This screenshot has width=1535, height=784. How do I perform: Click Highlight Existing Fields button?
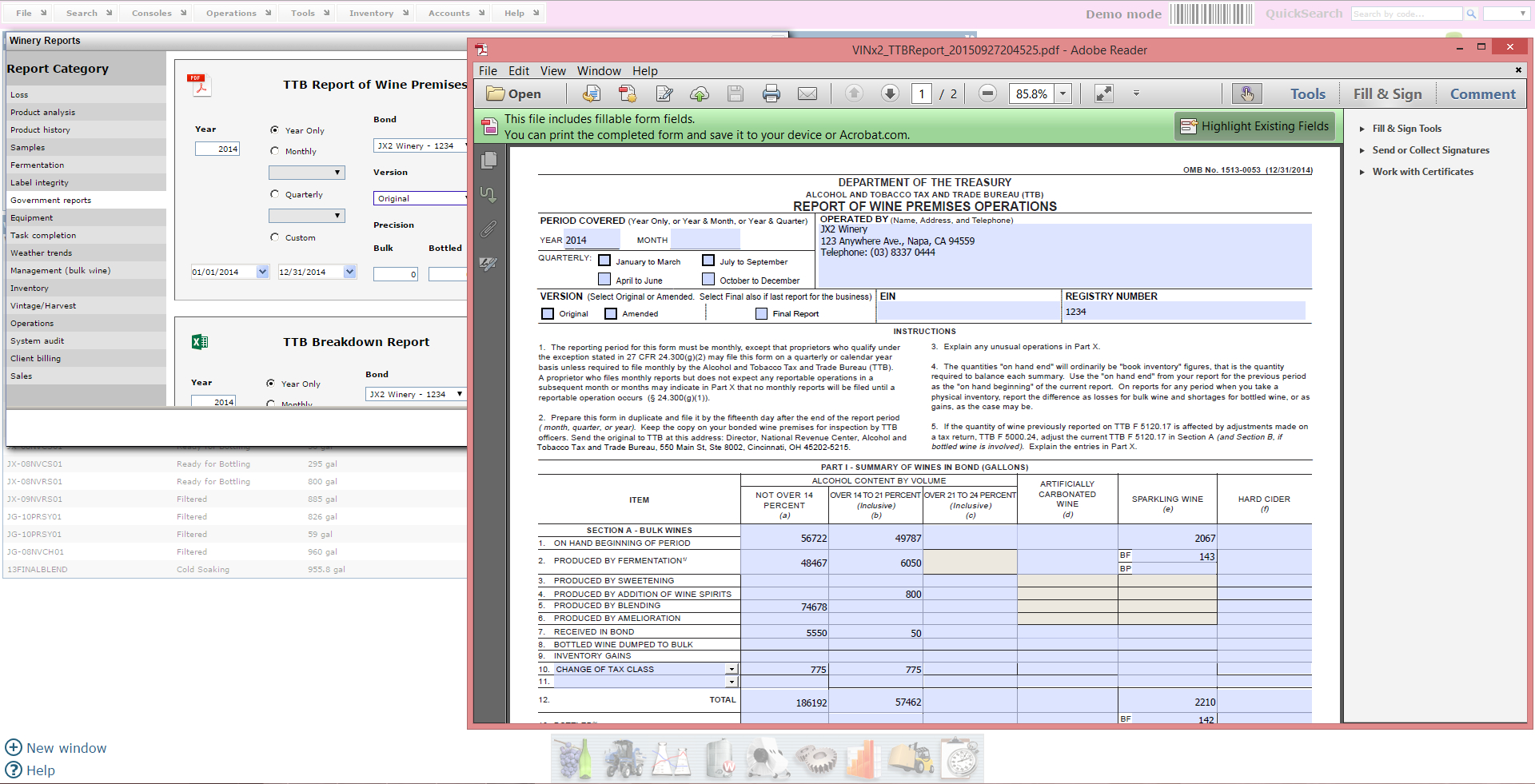1255,126
